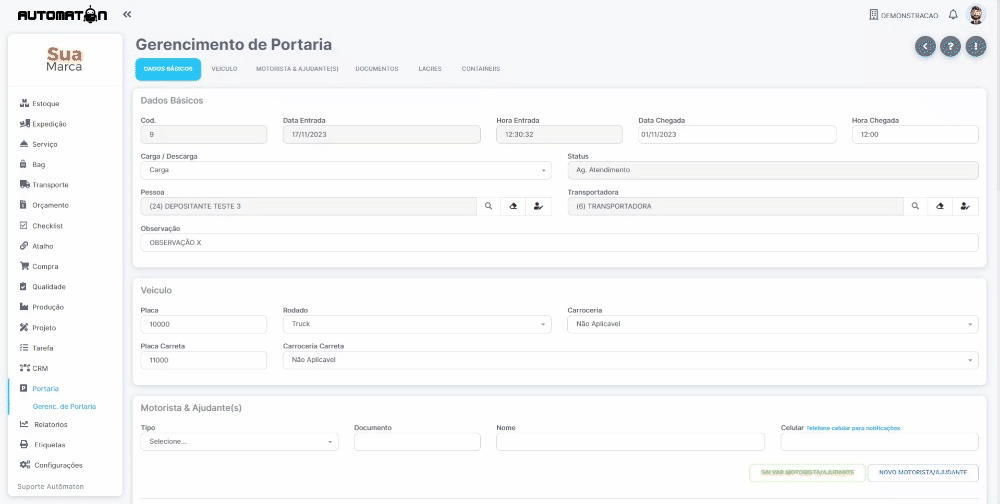
Task: Search Pessoa with the magnifier icon
Action: click(489, 206)
